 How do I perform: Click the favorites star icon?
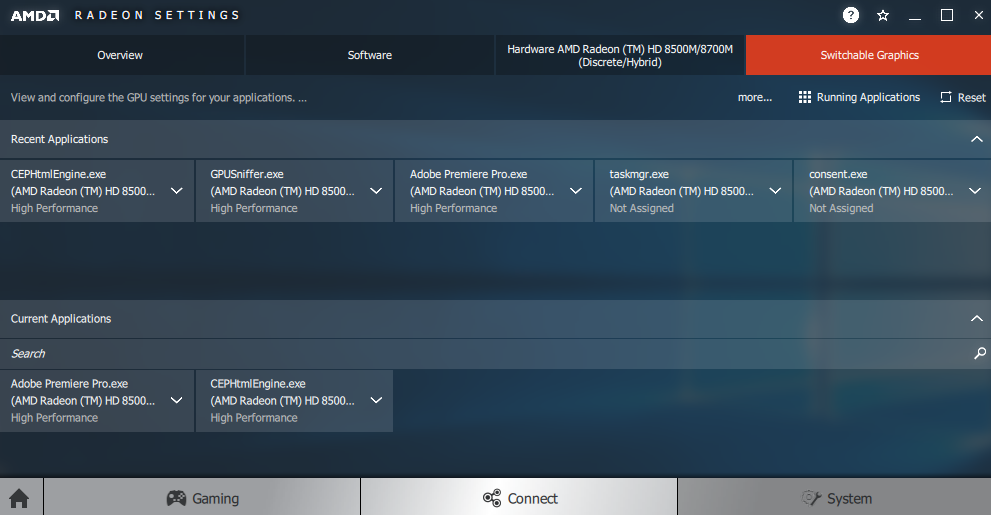click(x=883, y=15)
